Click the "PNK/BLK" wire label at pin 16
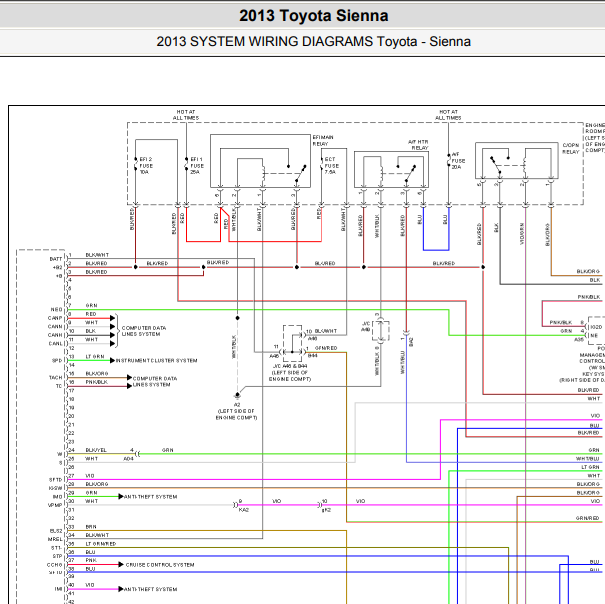605x604 pixels. (x=96, y=382)
